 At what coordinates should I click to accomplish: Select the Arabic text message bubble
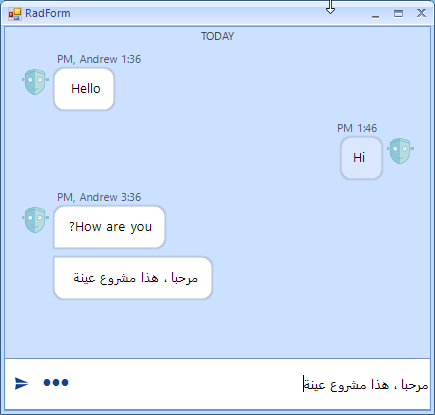133,278
